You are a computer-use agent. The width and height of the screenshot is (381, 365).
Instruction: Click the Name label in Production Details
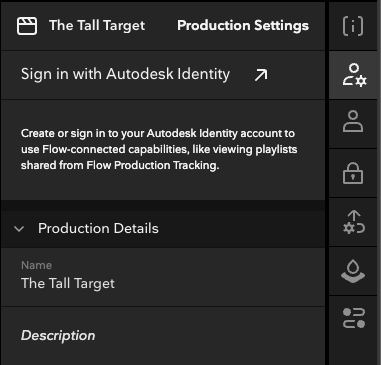36,265
